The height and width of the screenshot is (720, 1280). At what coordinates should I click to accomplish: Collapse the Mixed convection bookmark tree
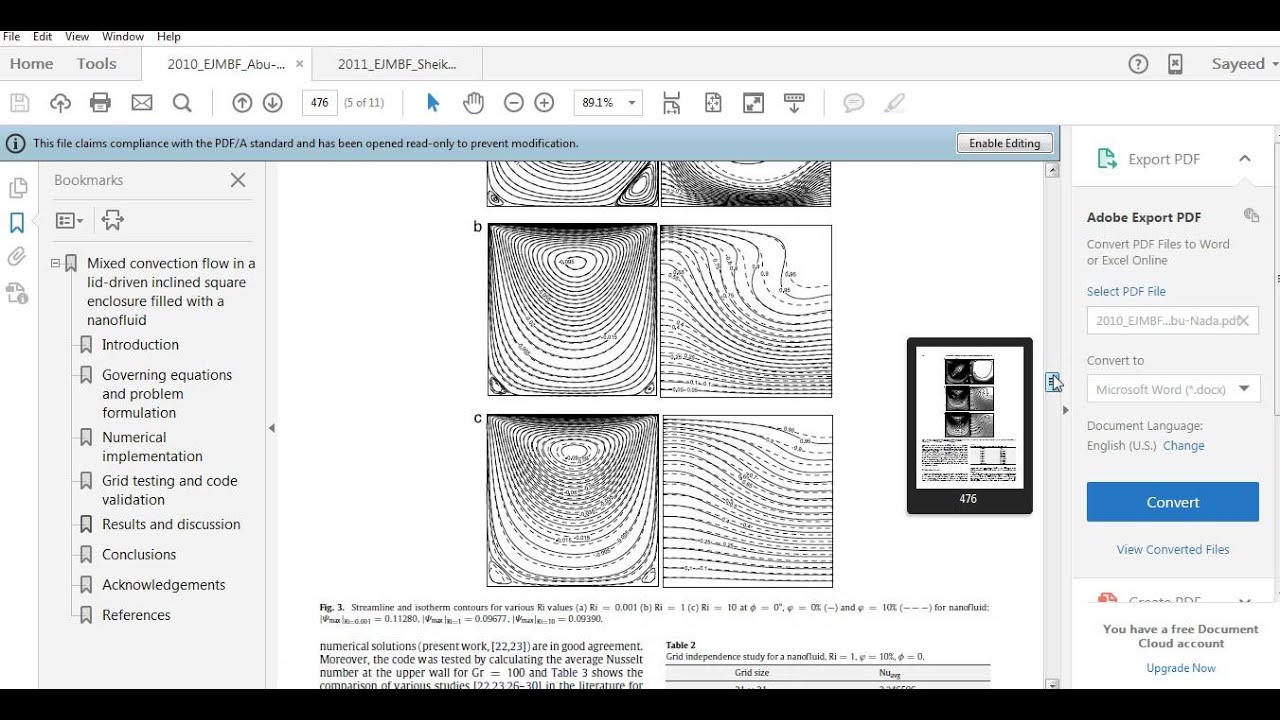(56, 264)
